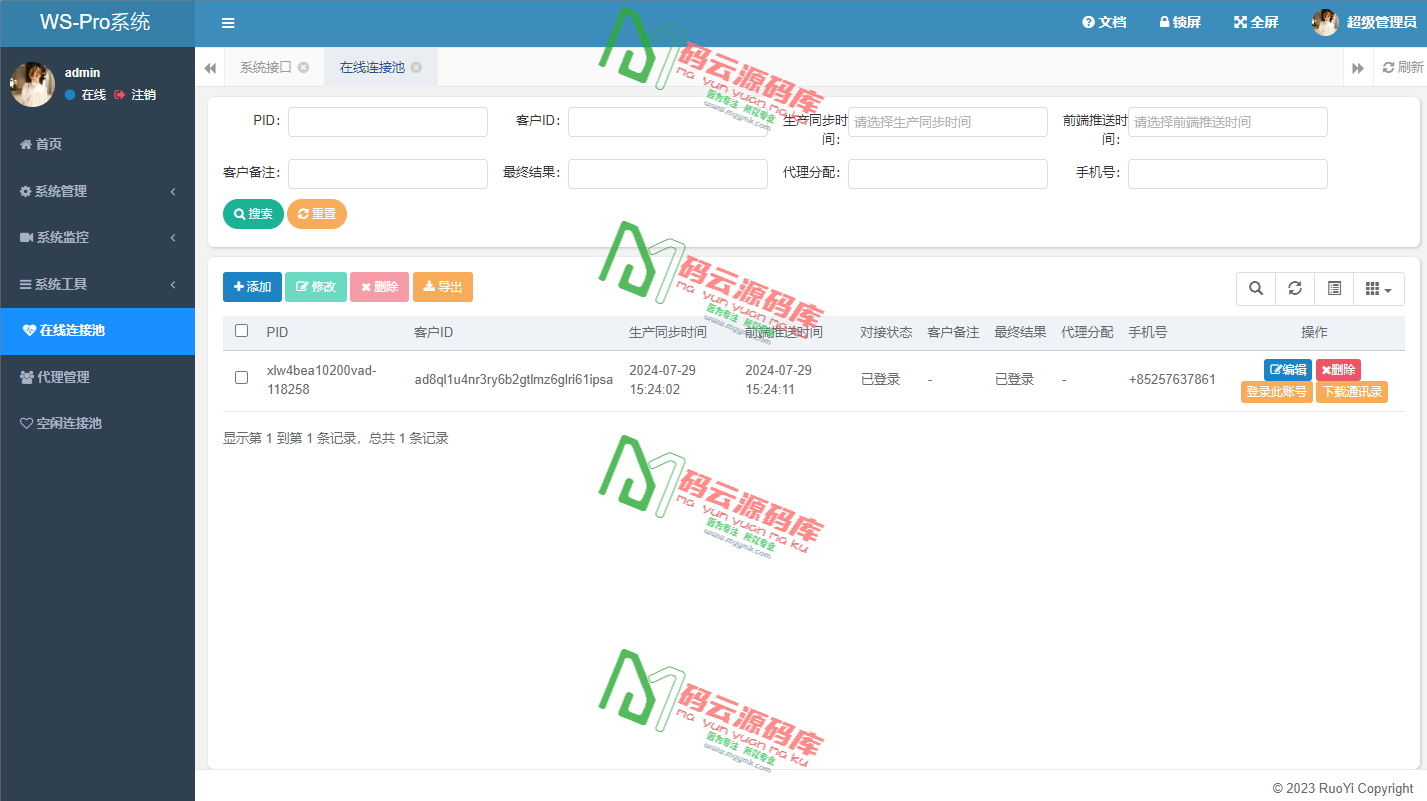Enter fullscreen via the 全屏 icon
Screen dimensions: 1427x801
click(1255, 21)
